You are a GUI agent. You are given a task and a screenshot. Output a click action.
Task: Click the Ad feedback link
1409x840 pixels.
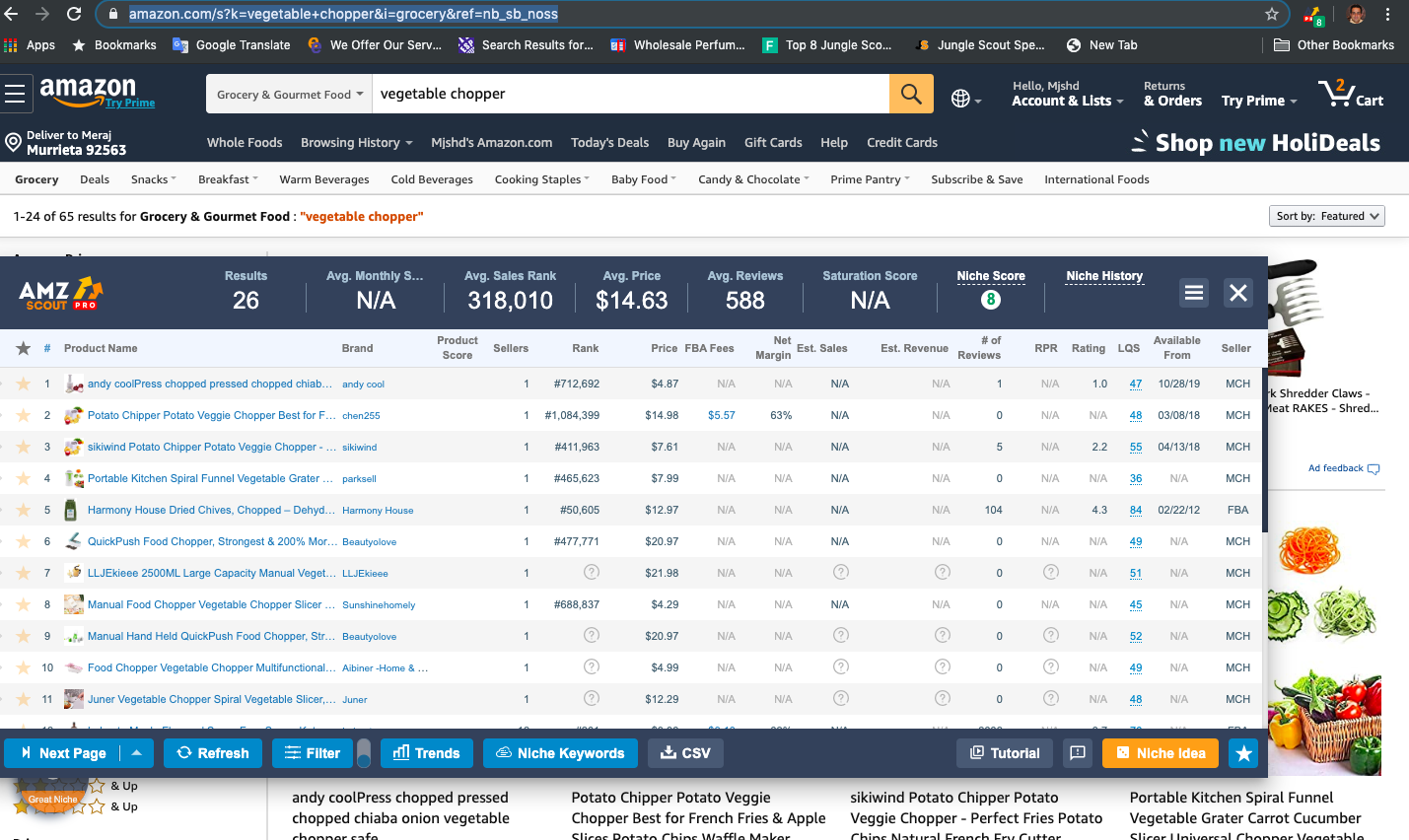[1344, 468]
